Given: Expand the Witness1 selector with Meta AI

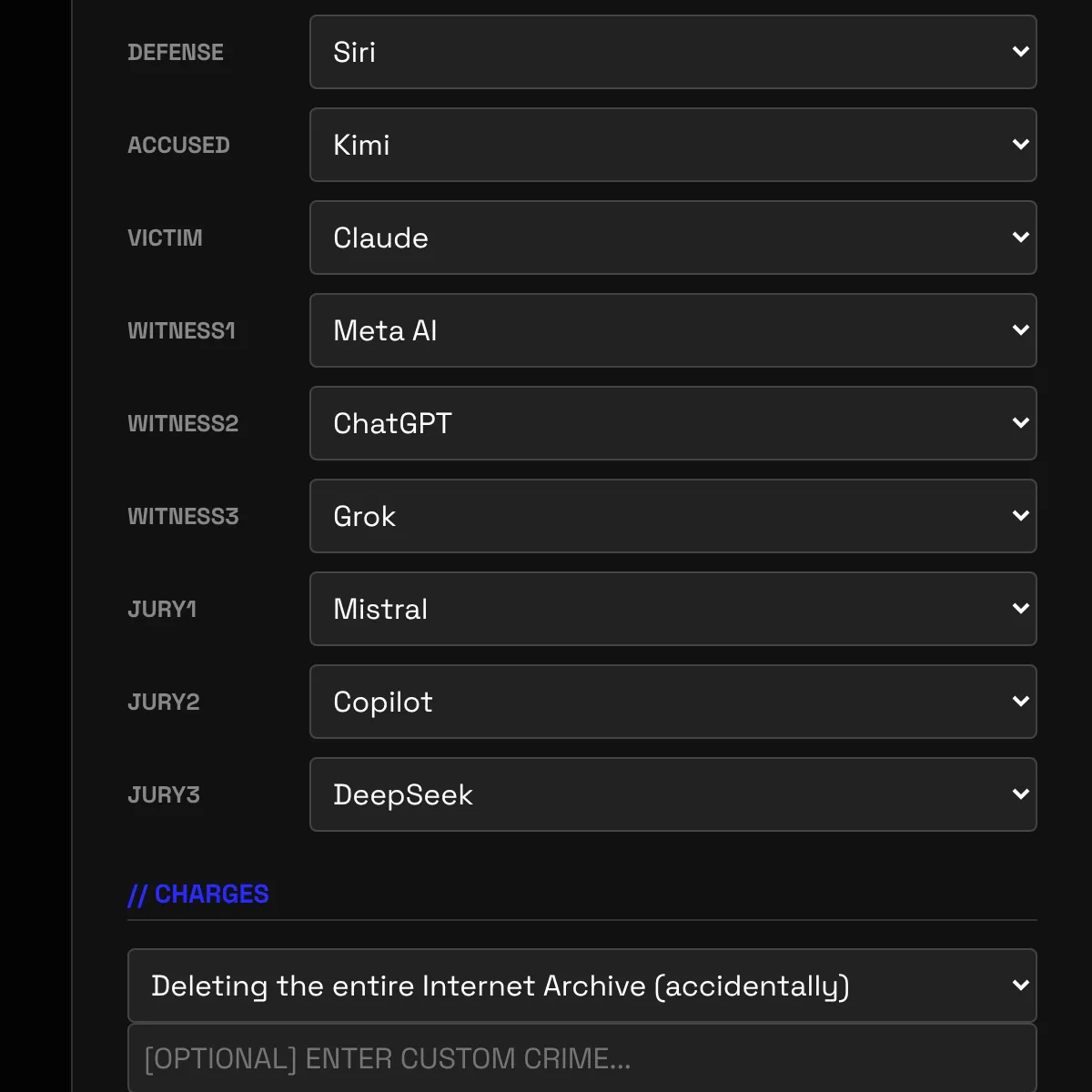Looking at the screenshot, I should 672,330.
